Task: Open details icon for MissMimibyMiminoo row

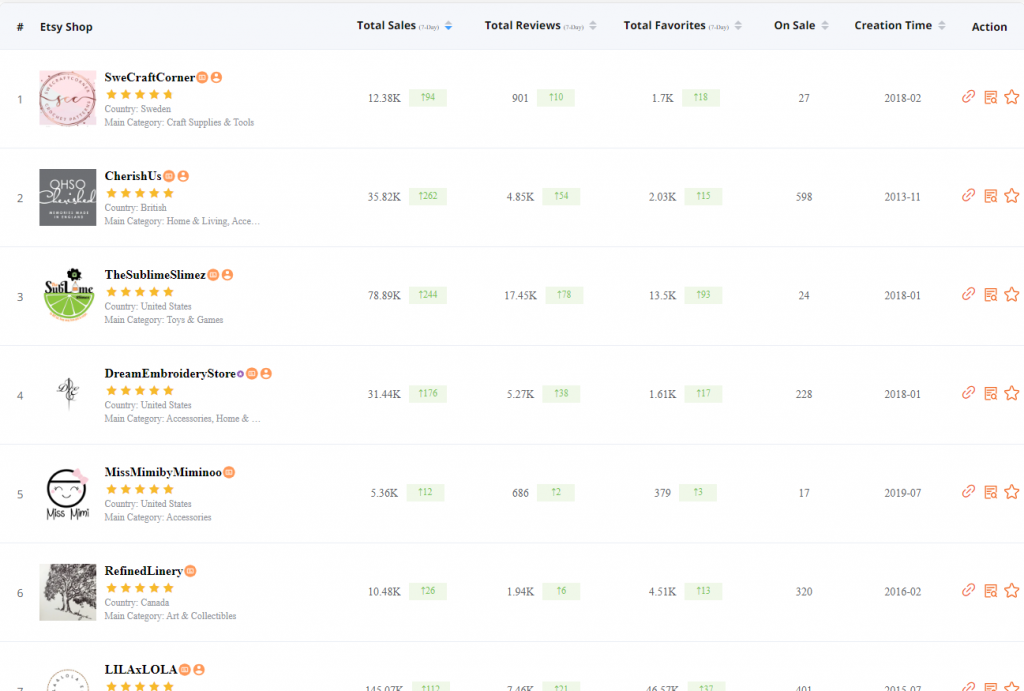Action: click(x=990, y=492)
